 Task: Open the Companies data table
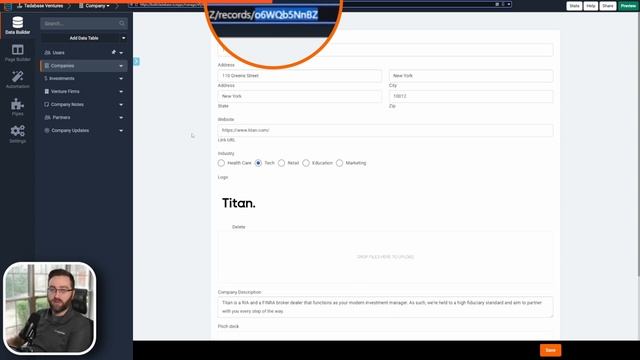pyautogui.click(x=62, y=66)
